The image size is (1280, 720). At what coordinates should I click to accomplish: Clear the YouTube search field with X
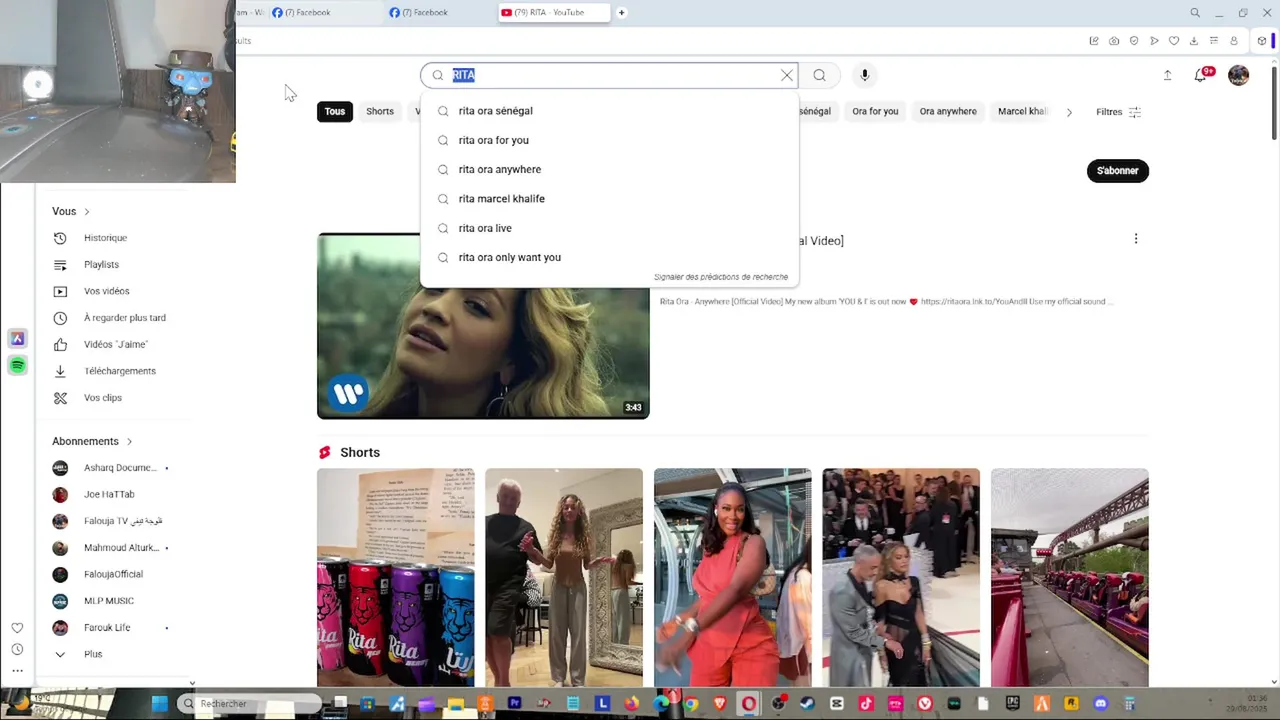coord(787,75)
